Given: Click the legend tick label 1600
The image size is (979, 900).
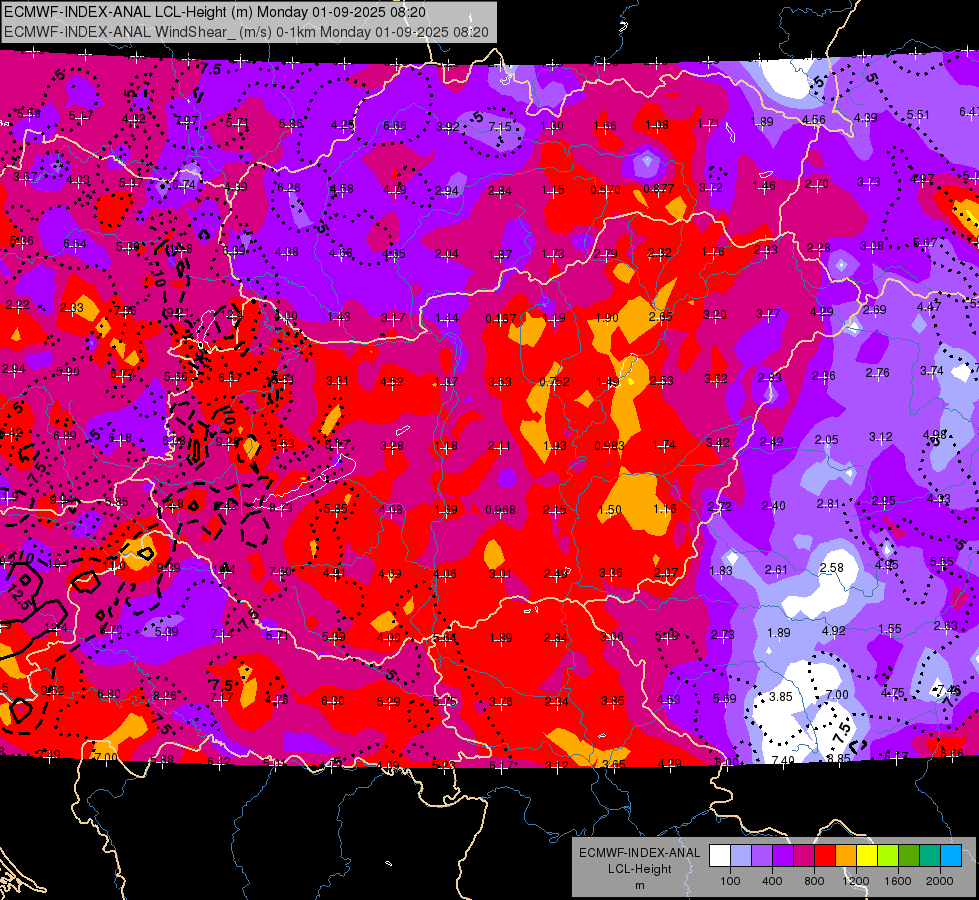Looking at the screenshot, I should [x=898, y=881].
